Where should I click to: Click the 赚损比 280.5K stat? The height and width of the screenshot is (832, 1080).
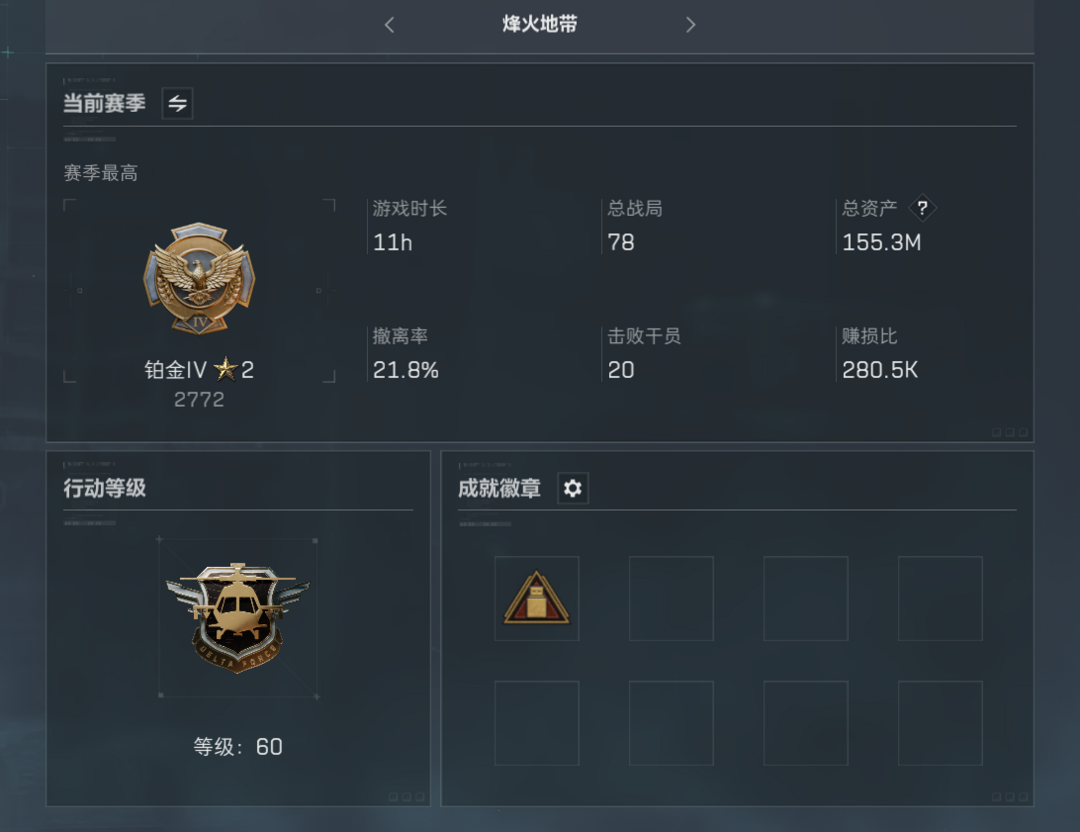point(880,353)
